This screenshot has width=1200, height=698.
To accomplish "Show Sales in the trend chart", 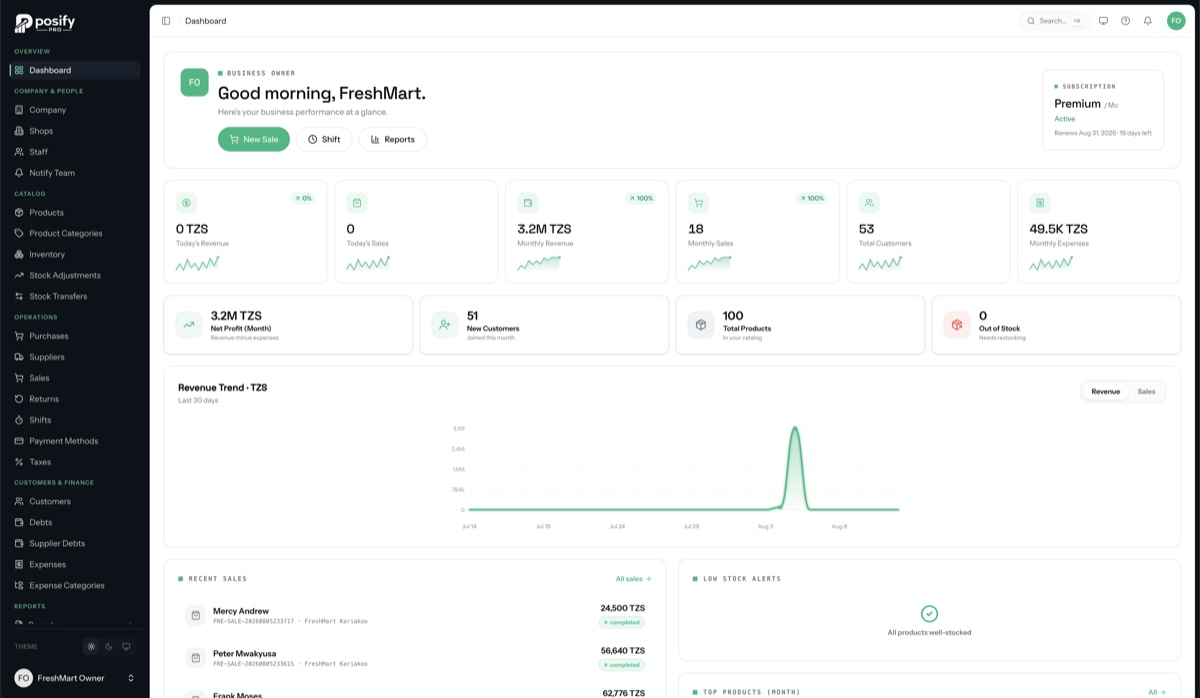I will click(1146, 392).
